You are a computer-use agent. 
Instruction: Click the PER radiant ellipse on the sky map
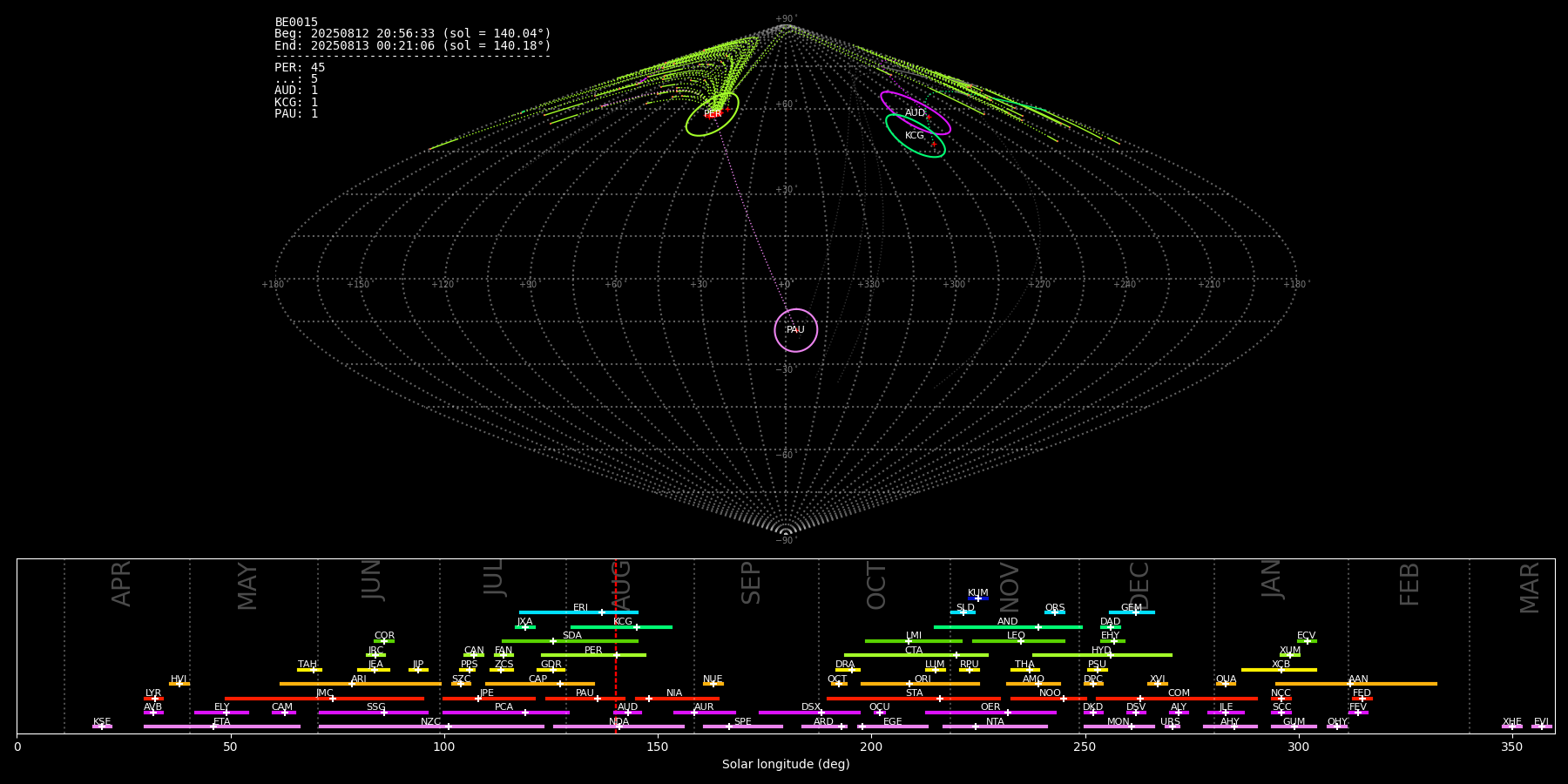(x=713, y=114)
